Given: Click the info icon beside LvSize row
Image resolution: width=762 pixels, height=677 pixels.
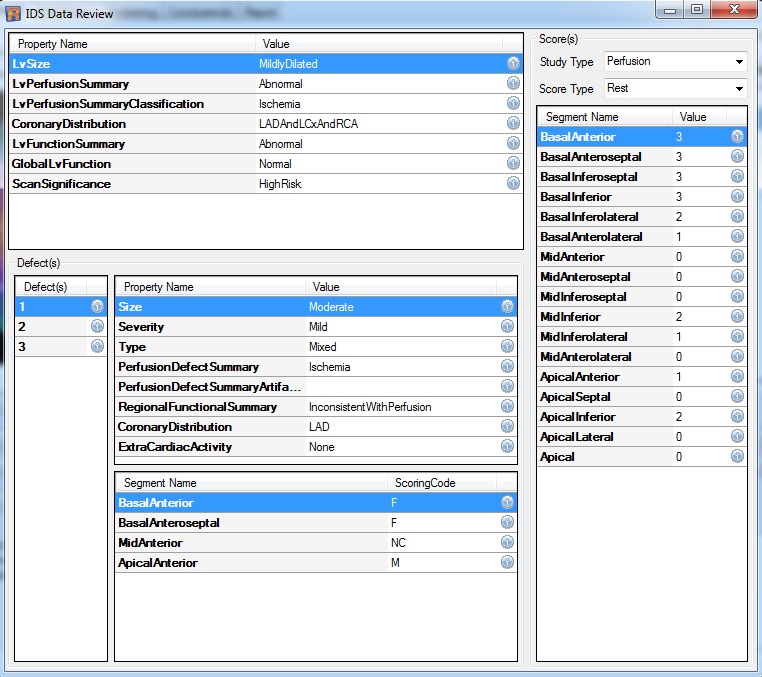Looking at the screenshot, I should [513, 64].
